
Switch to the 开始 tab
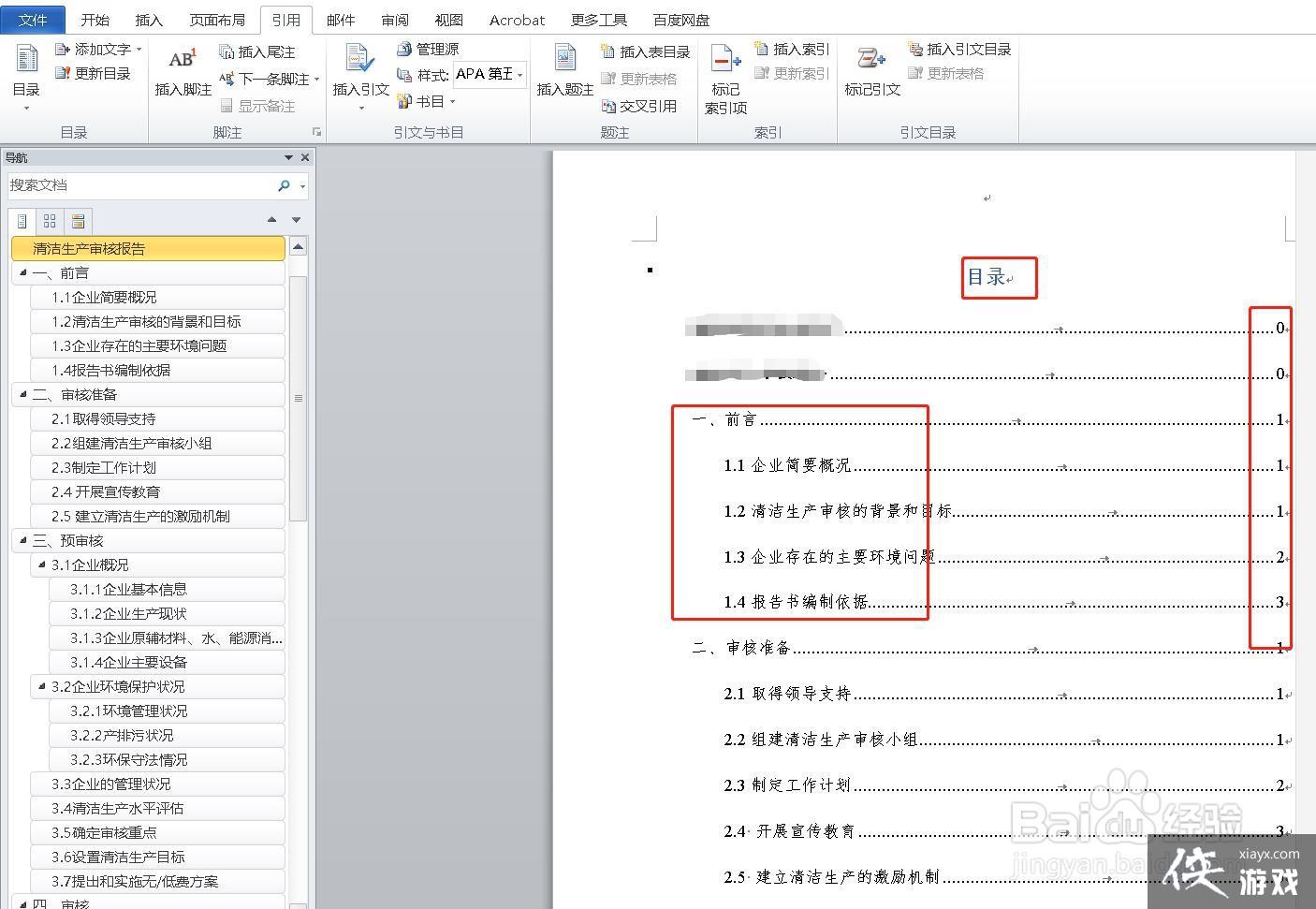[95, 20]
